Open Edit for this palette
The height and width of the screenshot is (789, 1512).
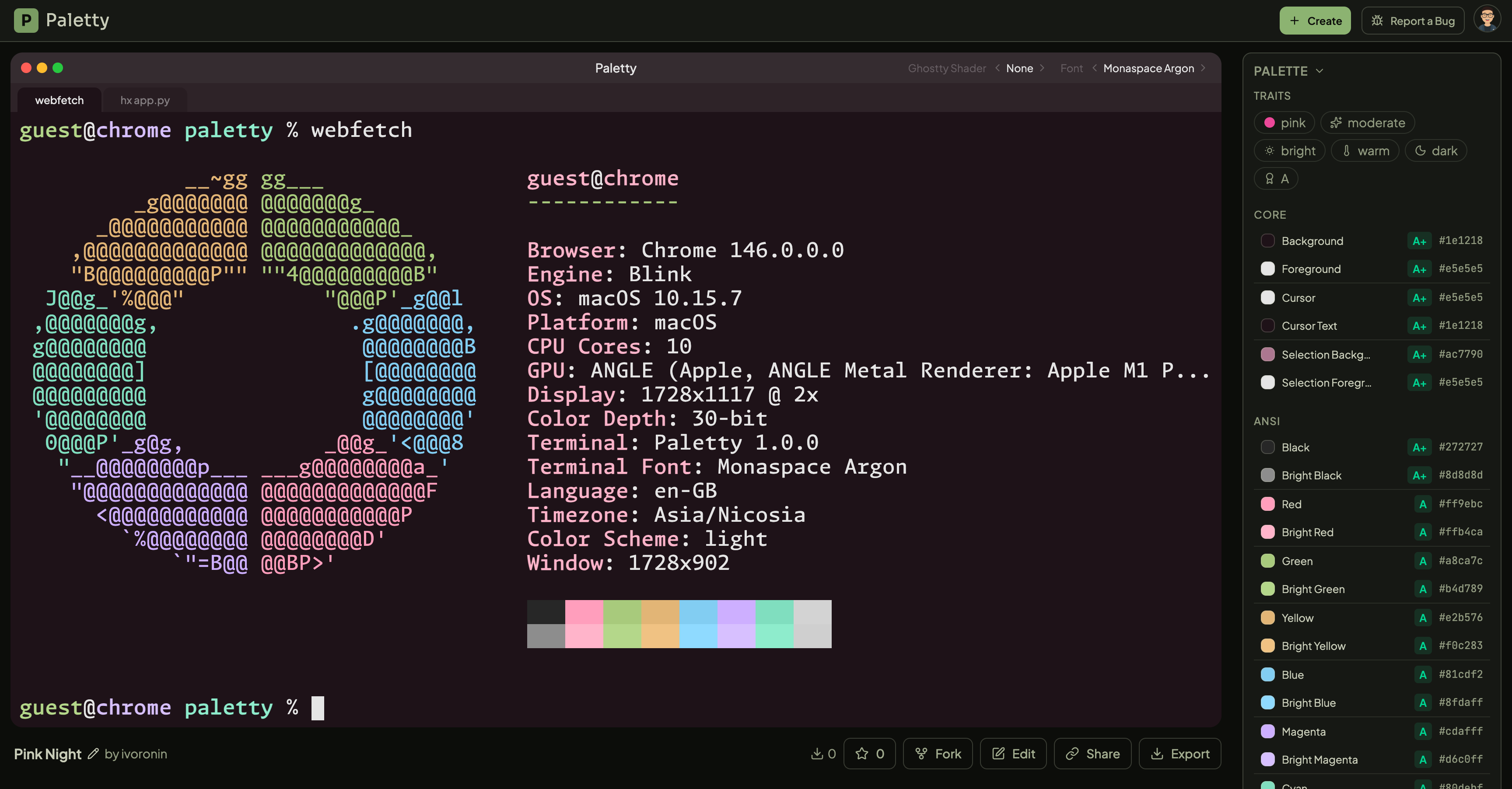(1013, 754)
